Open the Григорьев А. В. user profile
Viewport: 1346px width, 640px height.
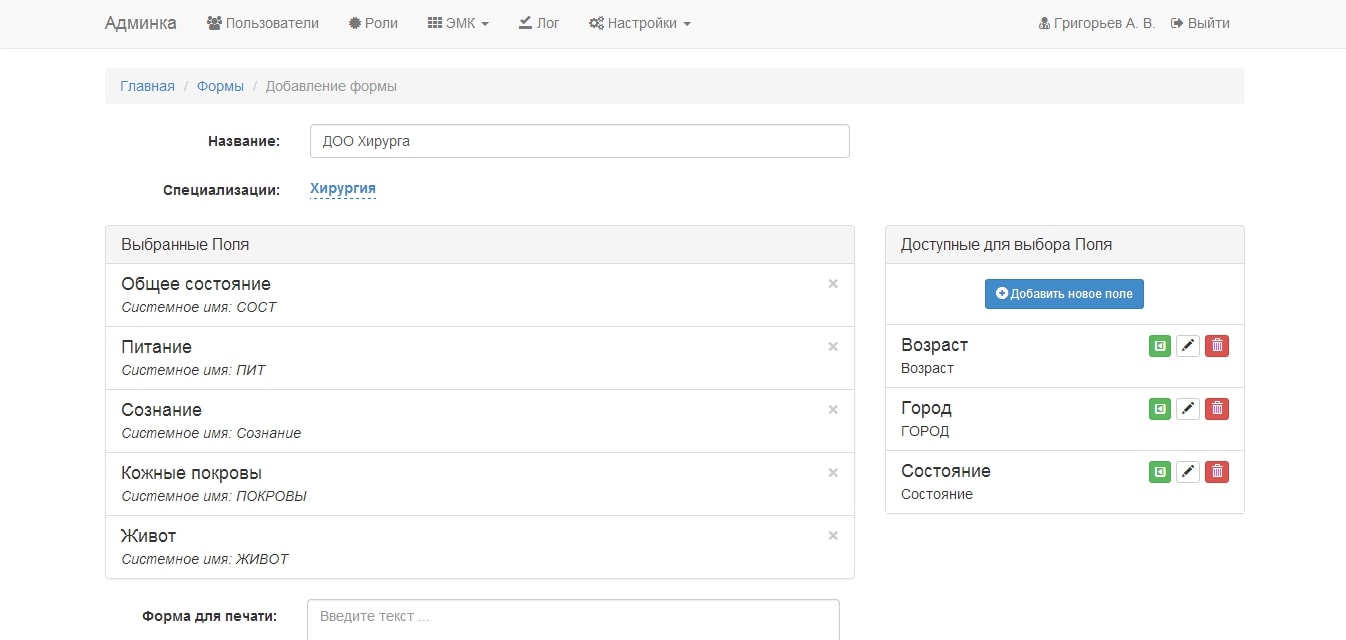tap(1097, 23)
